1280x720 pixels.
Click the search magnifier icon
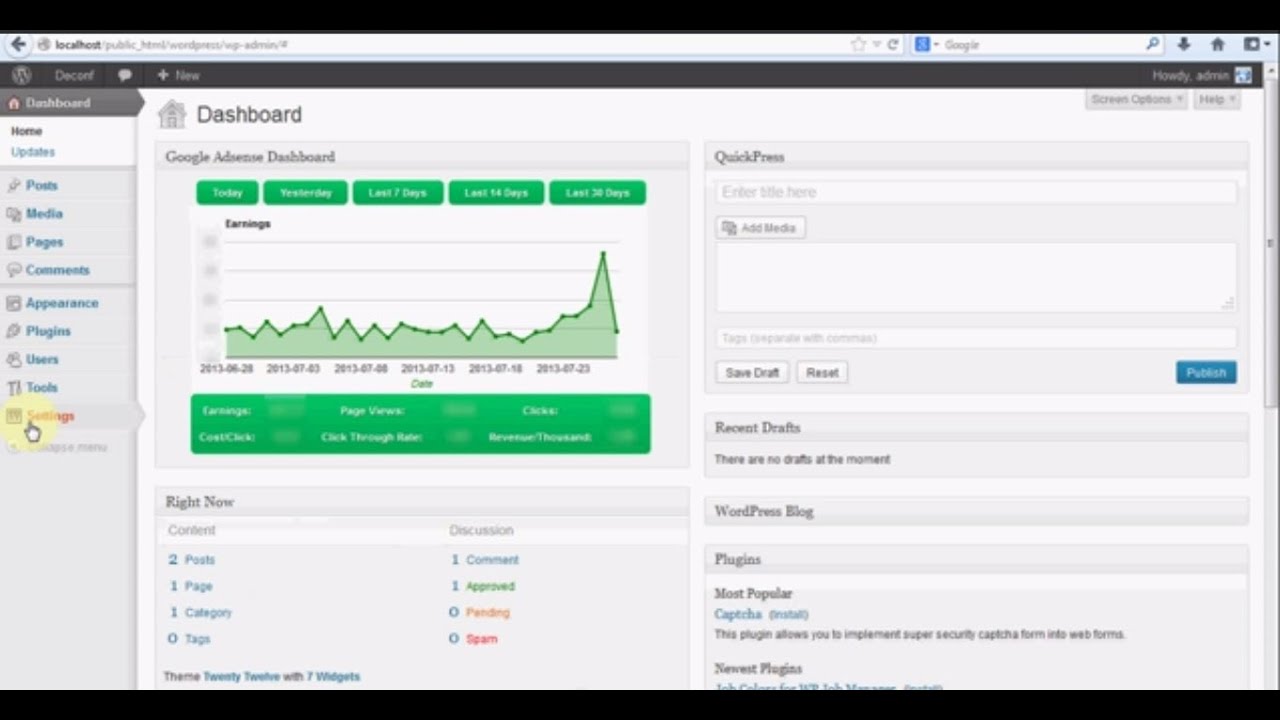[1153, 44]
